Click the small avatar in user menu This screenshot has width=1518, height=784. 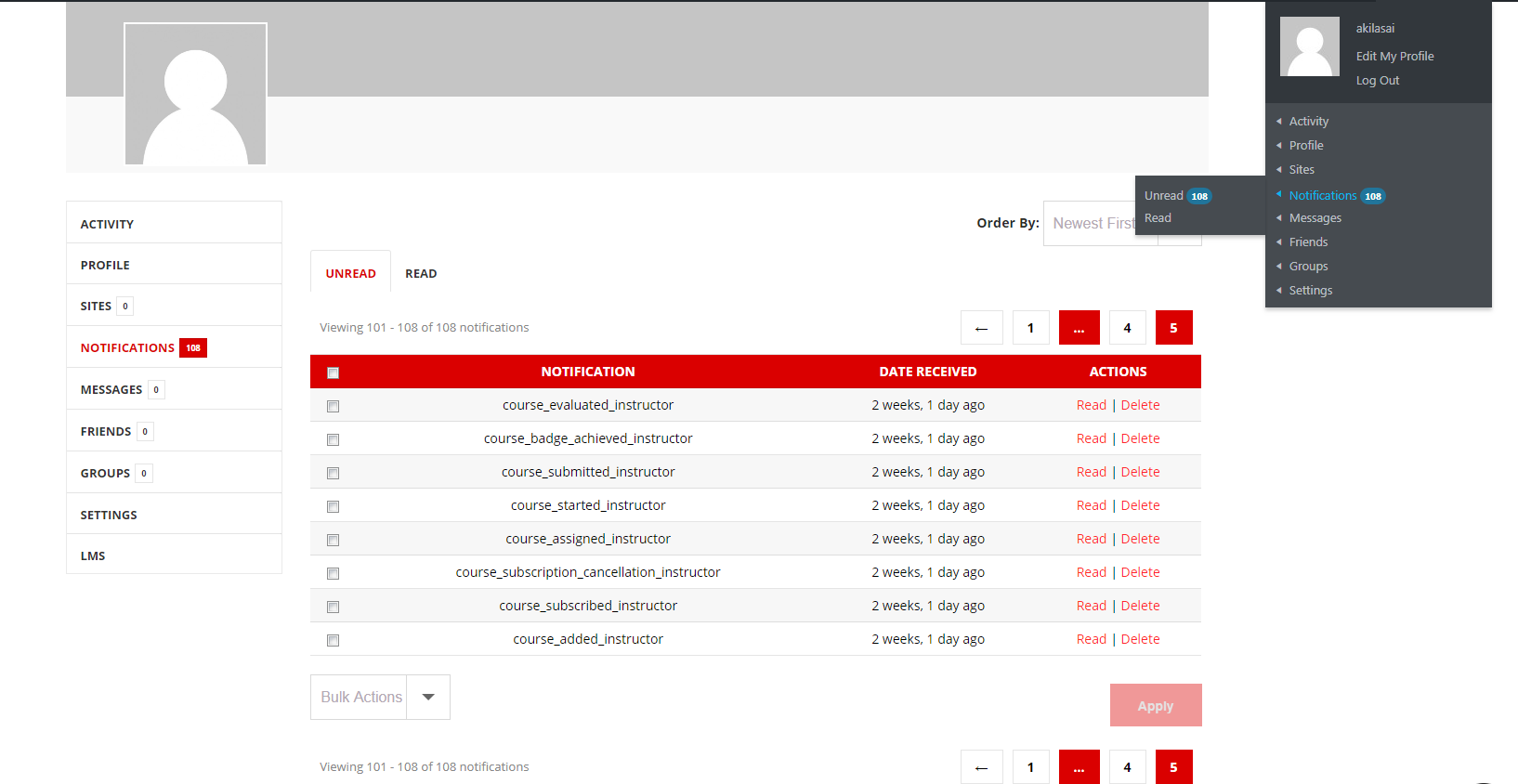(x=1309, y=46)
